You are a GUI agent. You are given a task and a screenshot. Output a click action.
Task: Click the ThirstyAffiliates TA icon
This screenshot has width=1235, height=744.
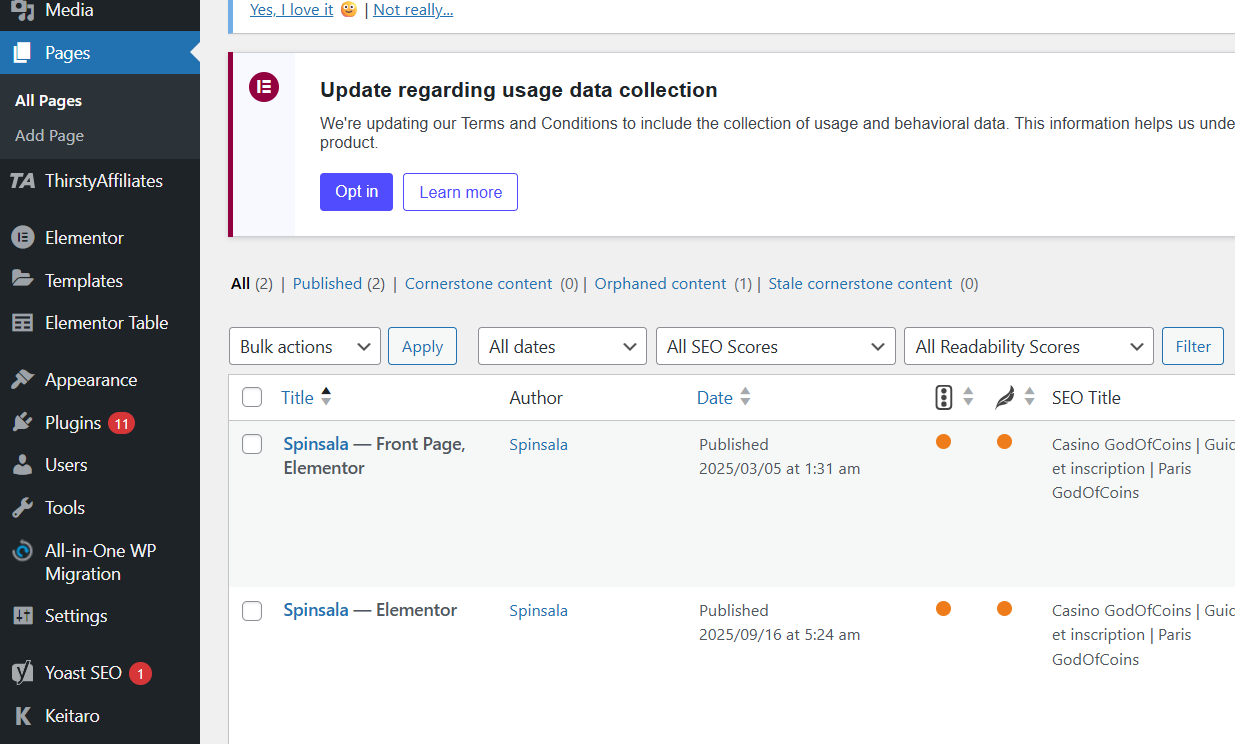(x=22, y=181)
